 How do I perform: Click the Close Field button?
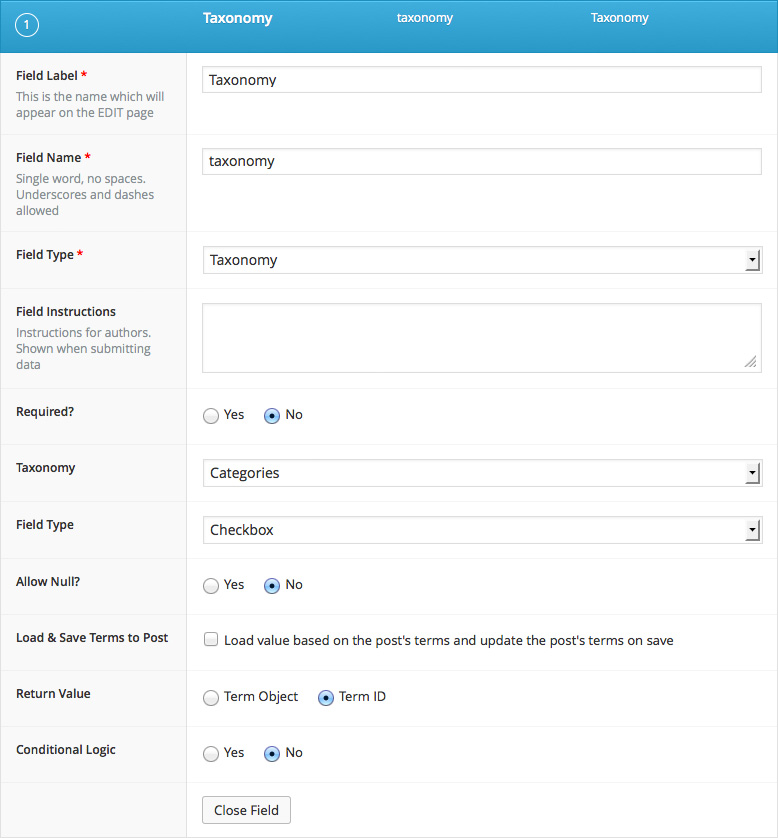click(x=246, y=810)
